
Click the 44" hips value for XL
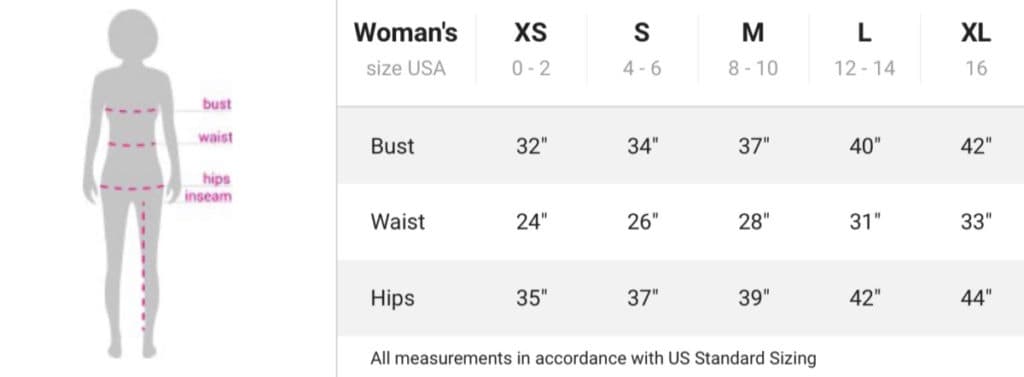(x=976, y=298)
